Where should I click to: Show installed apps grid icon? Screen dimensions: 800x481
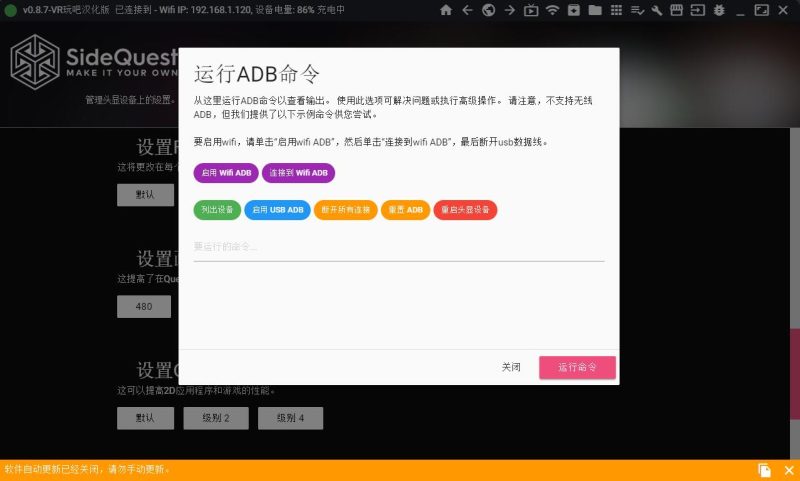(616, 10)
